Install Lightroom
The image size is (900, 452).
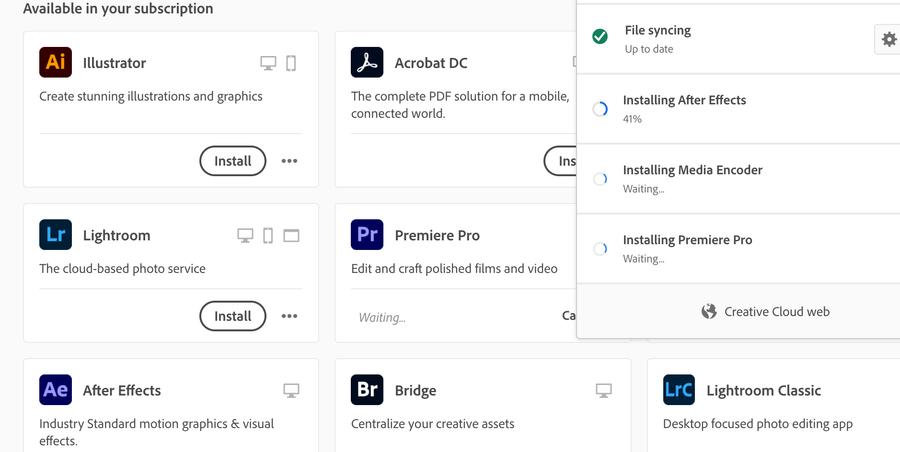pyautogui.click(x=233, y=316)
